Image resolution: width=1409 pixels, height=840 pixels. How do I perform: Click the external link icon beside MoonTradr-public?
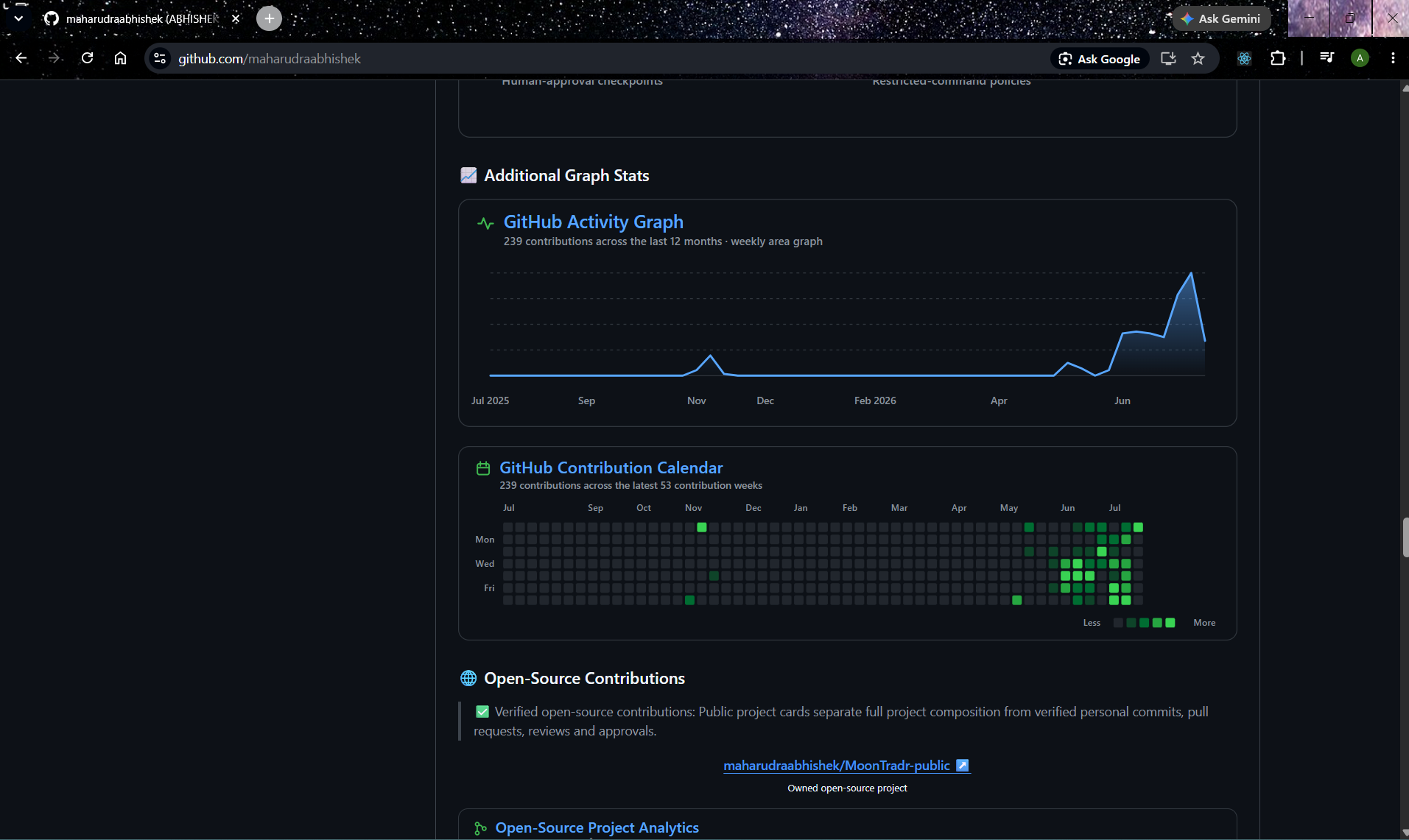pos(962,766)
